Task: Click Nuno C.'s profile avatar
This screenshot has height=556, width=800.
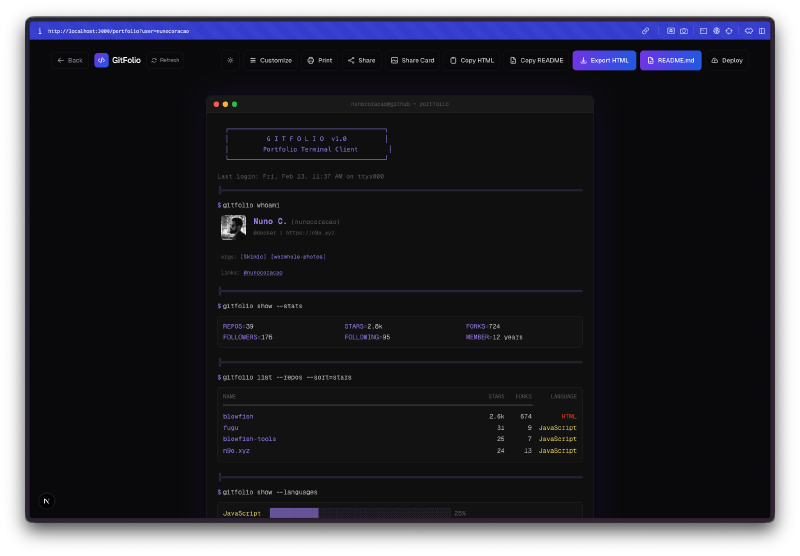Action: coord(233,227)
